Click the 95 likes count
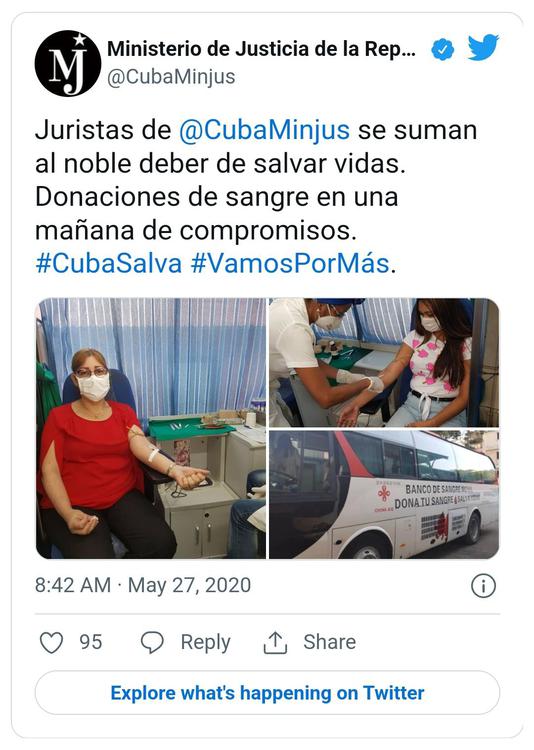Screen dimensions: 534x750 91,642
